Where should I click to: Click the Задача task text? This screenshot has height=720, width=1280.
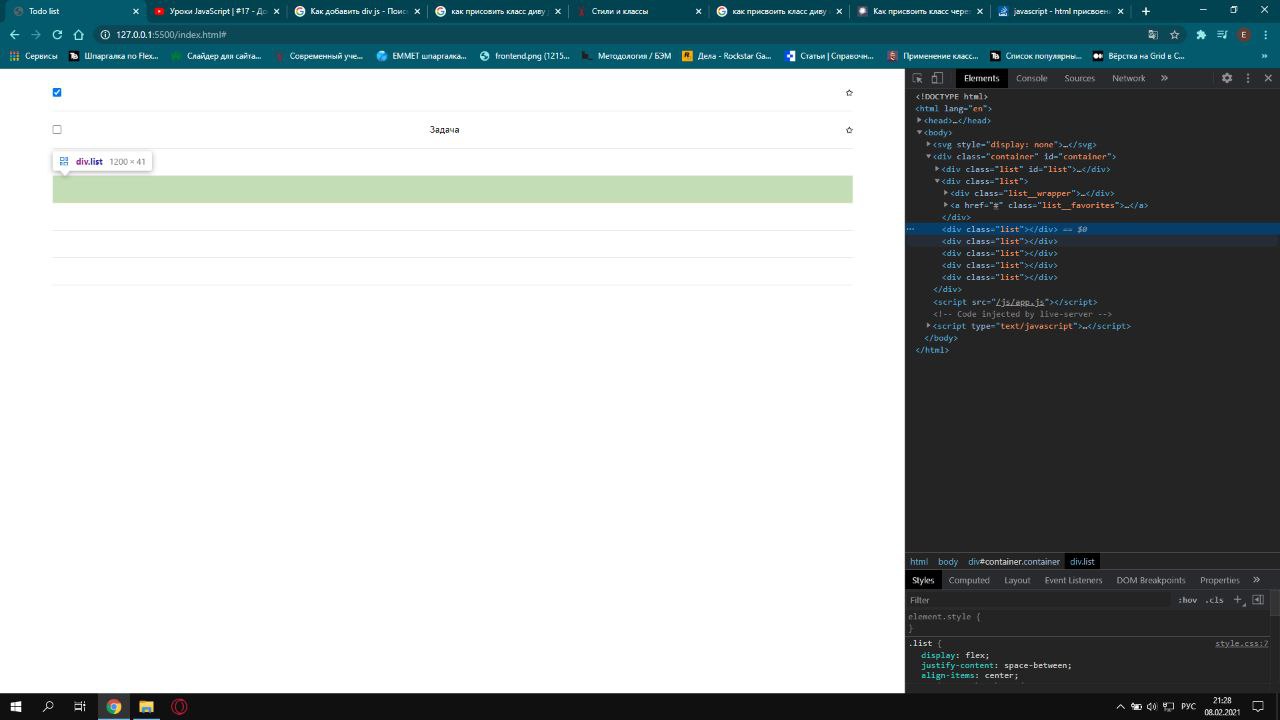click(444, 130)
